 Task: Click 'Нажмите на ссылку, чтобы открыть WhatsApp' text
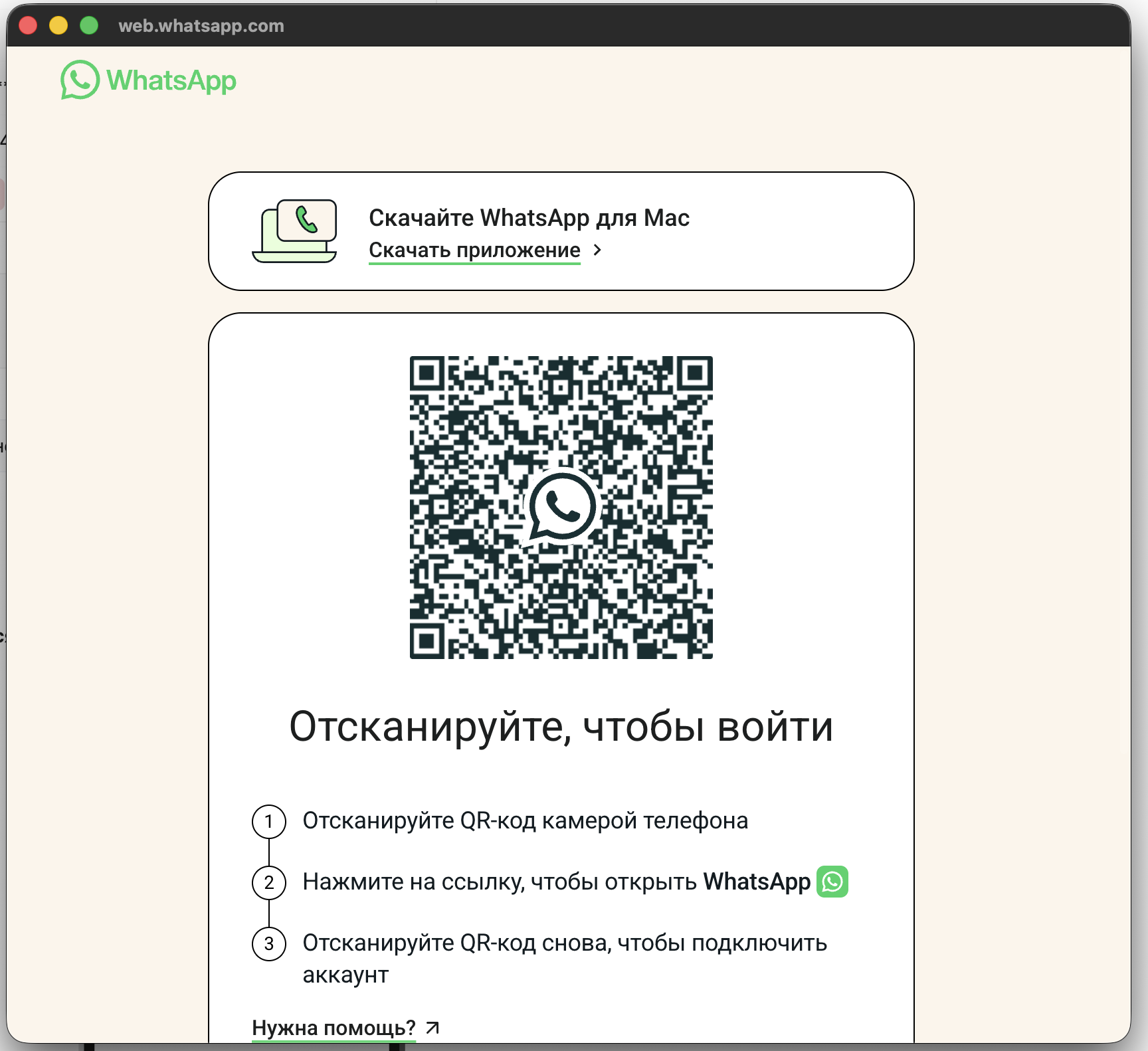[557, 882]
